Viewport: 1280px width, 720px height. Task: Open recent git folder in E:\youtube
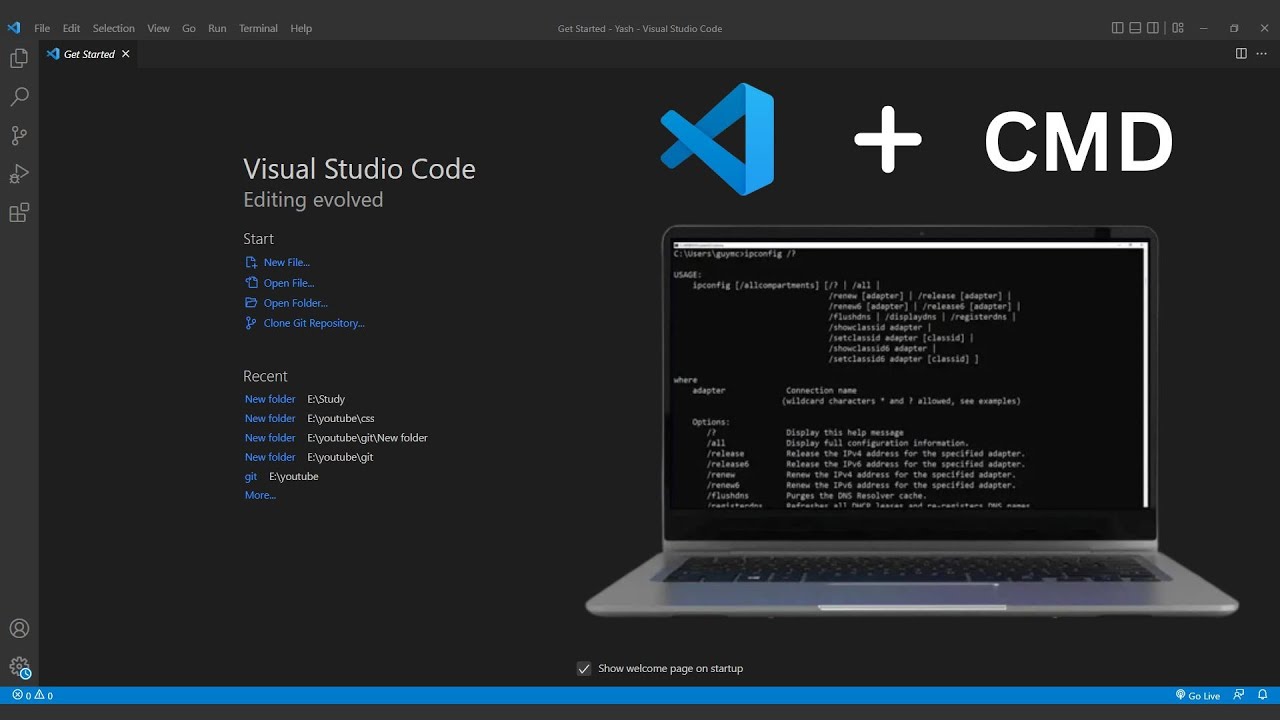[251, 476]
